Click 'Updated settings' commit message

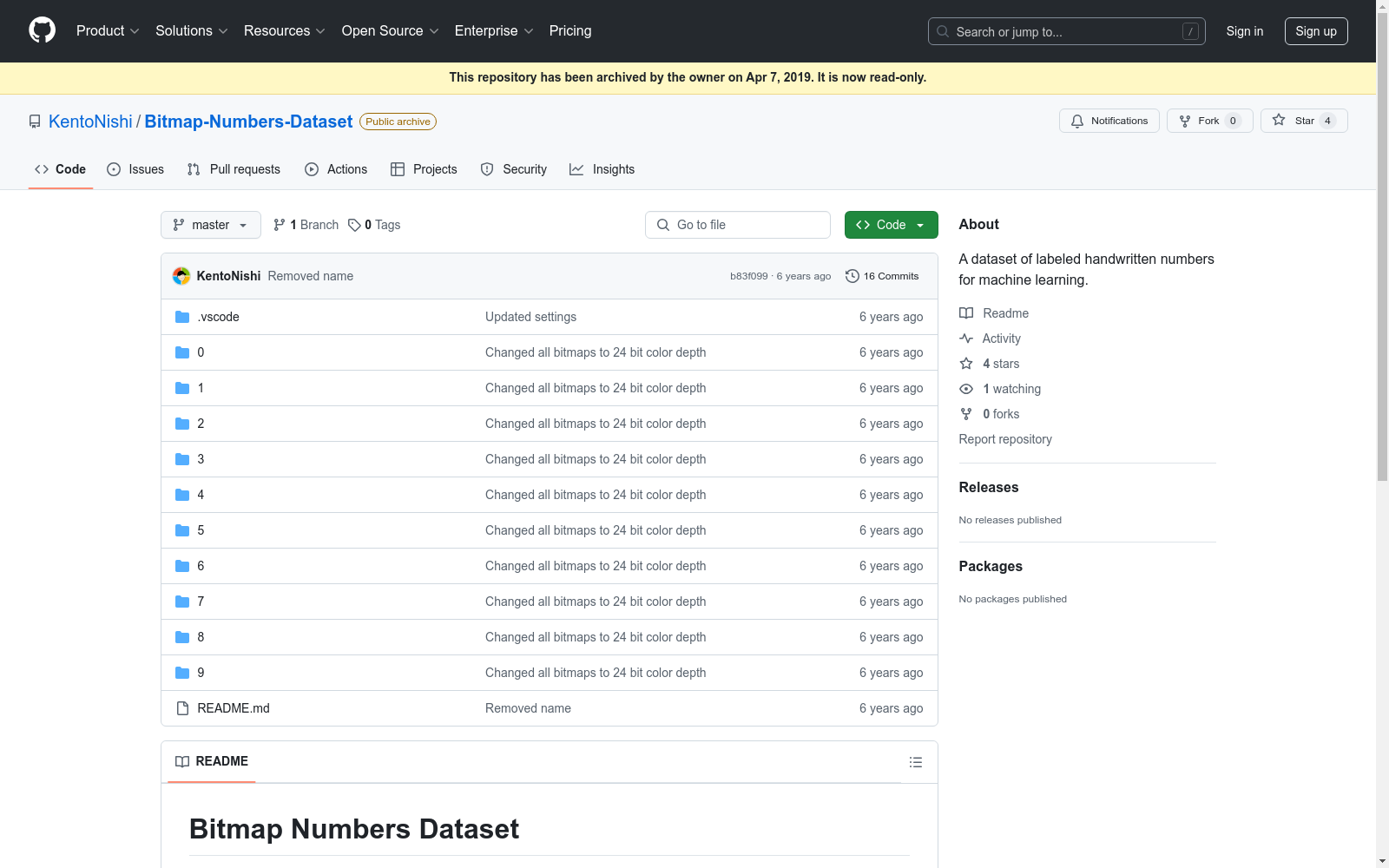pyautogui.click(x=531, y=317)
